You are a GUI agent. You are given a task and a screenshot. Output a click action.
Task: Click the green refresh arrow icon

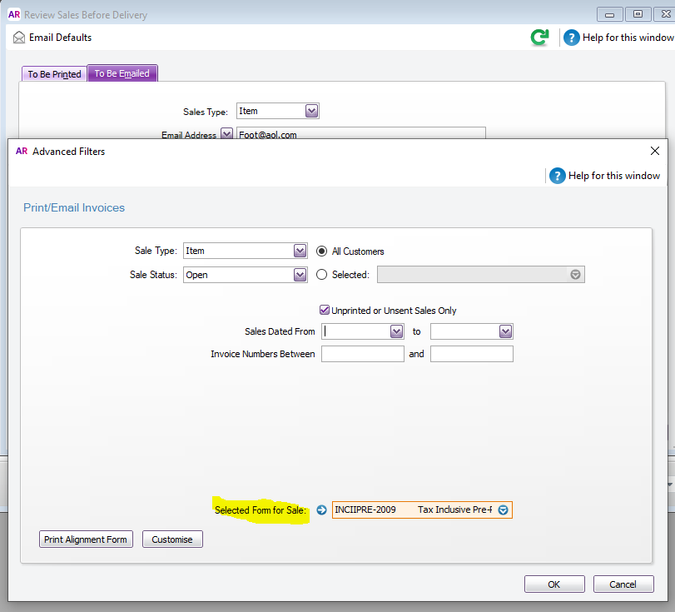click(540, 37)
